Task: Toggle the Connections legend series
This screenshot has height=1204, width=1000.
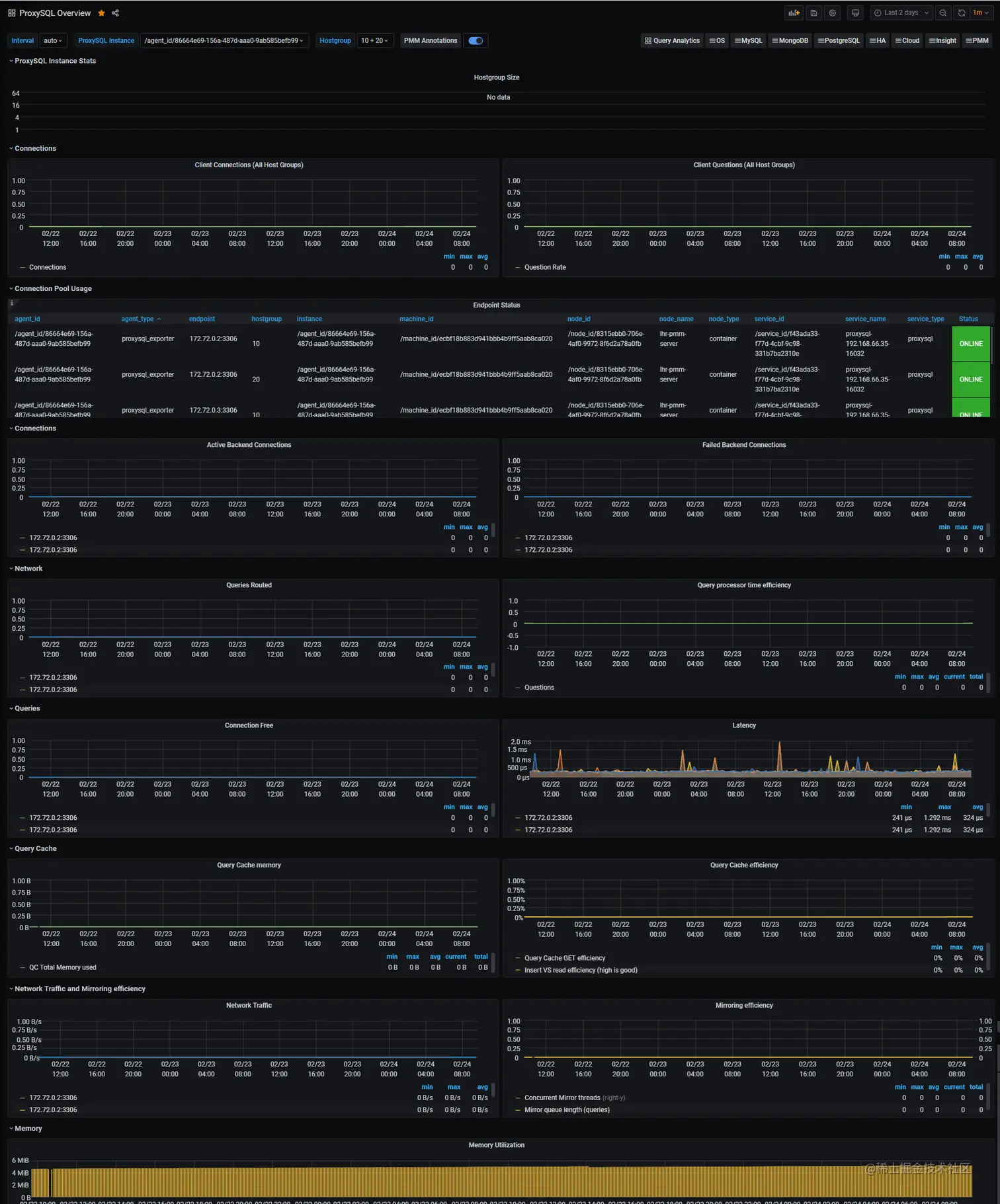Action: click(x=47, y=267)
